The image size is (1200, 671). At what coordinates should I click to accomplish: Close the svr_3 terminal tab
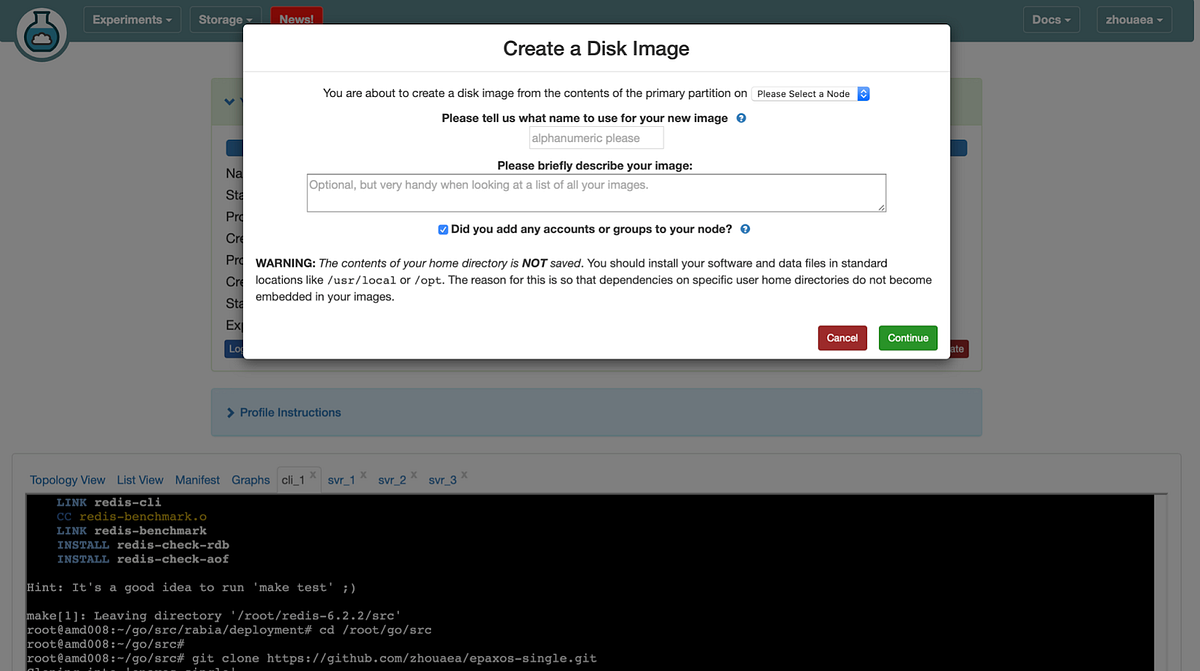pyautogui.click(x=462, y=472)
